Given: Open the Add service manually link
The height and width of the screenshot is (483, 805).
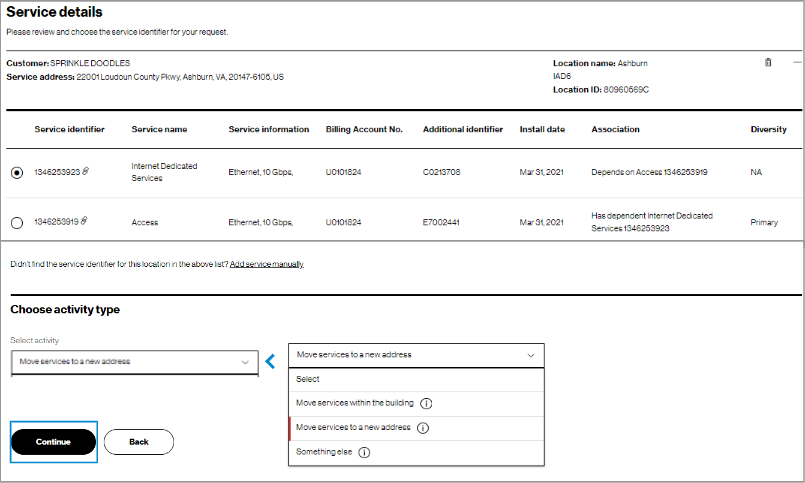Looking at the screenshot, I should click(266, 264).
